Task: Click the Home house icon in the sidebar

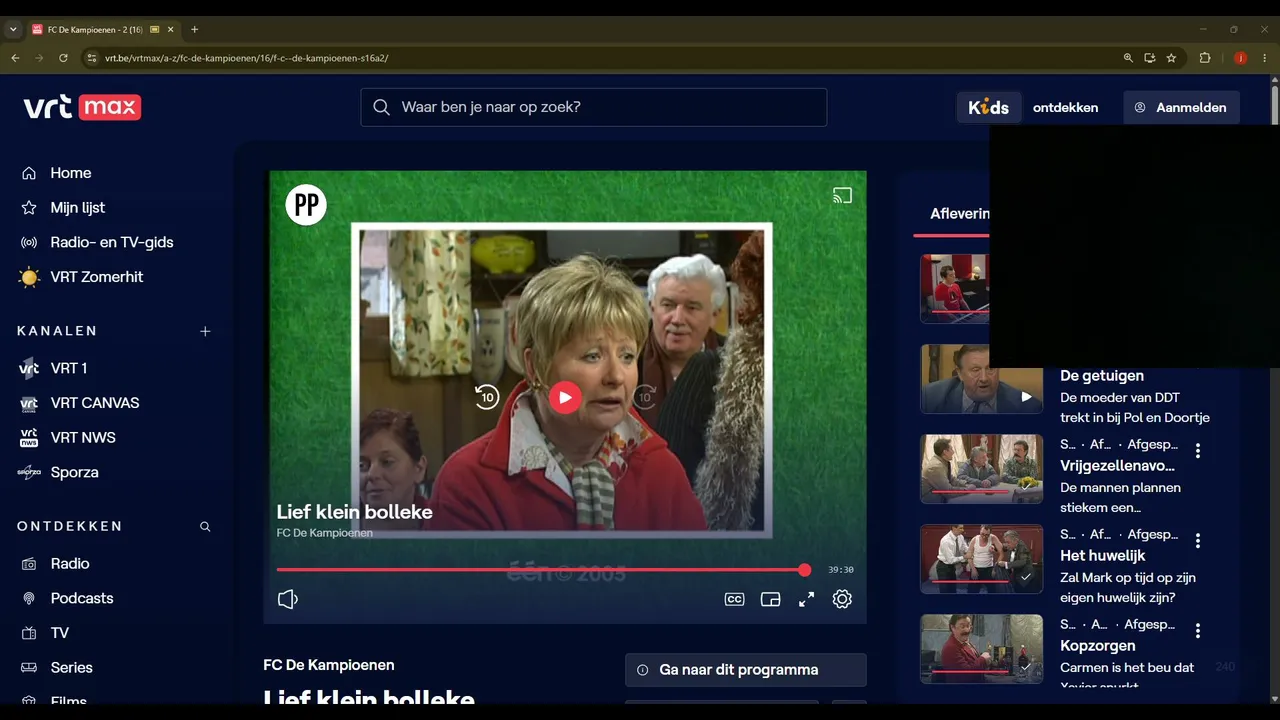Action: (29, 173)
